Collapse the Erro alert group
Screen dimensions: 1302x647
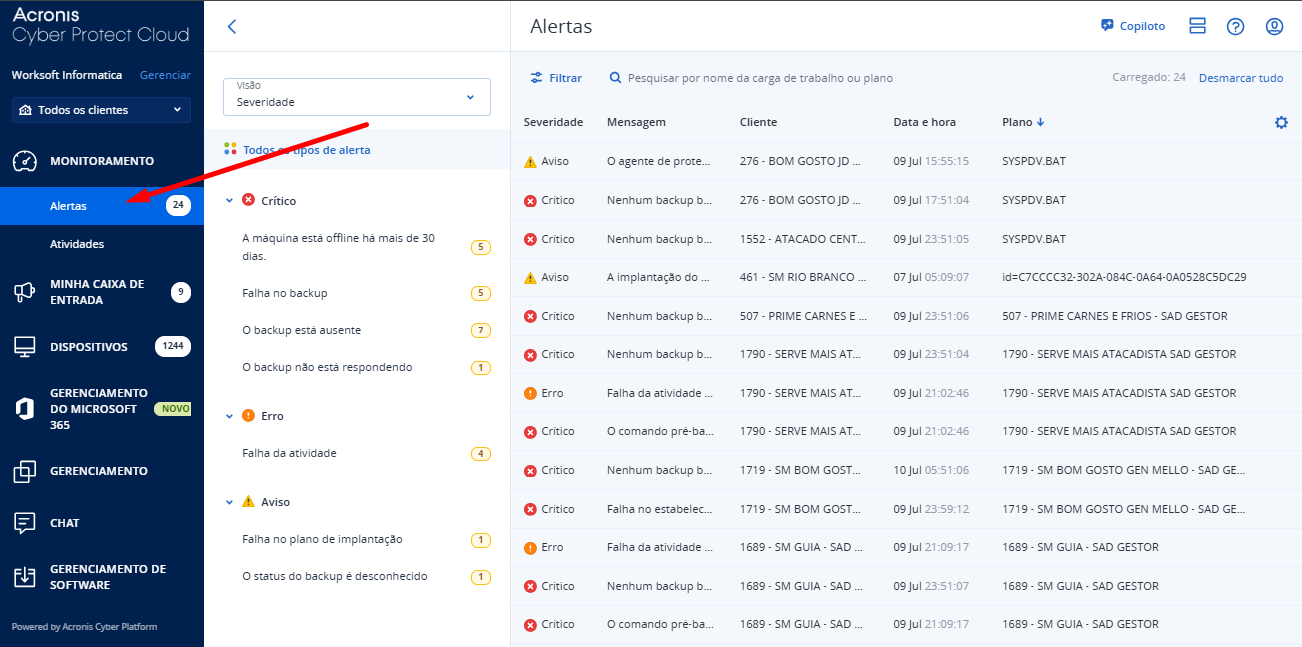(x=229, y=416)
